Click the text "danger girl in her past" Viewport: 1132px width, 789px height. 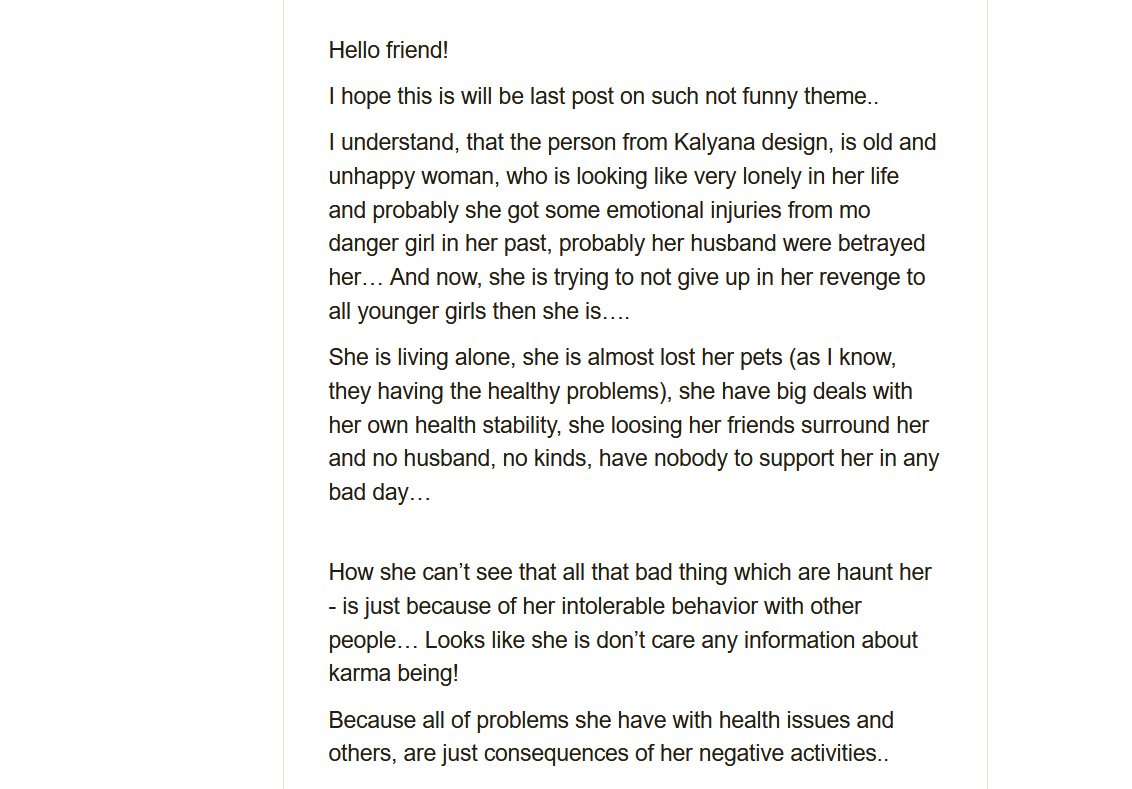[440, 243]
